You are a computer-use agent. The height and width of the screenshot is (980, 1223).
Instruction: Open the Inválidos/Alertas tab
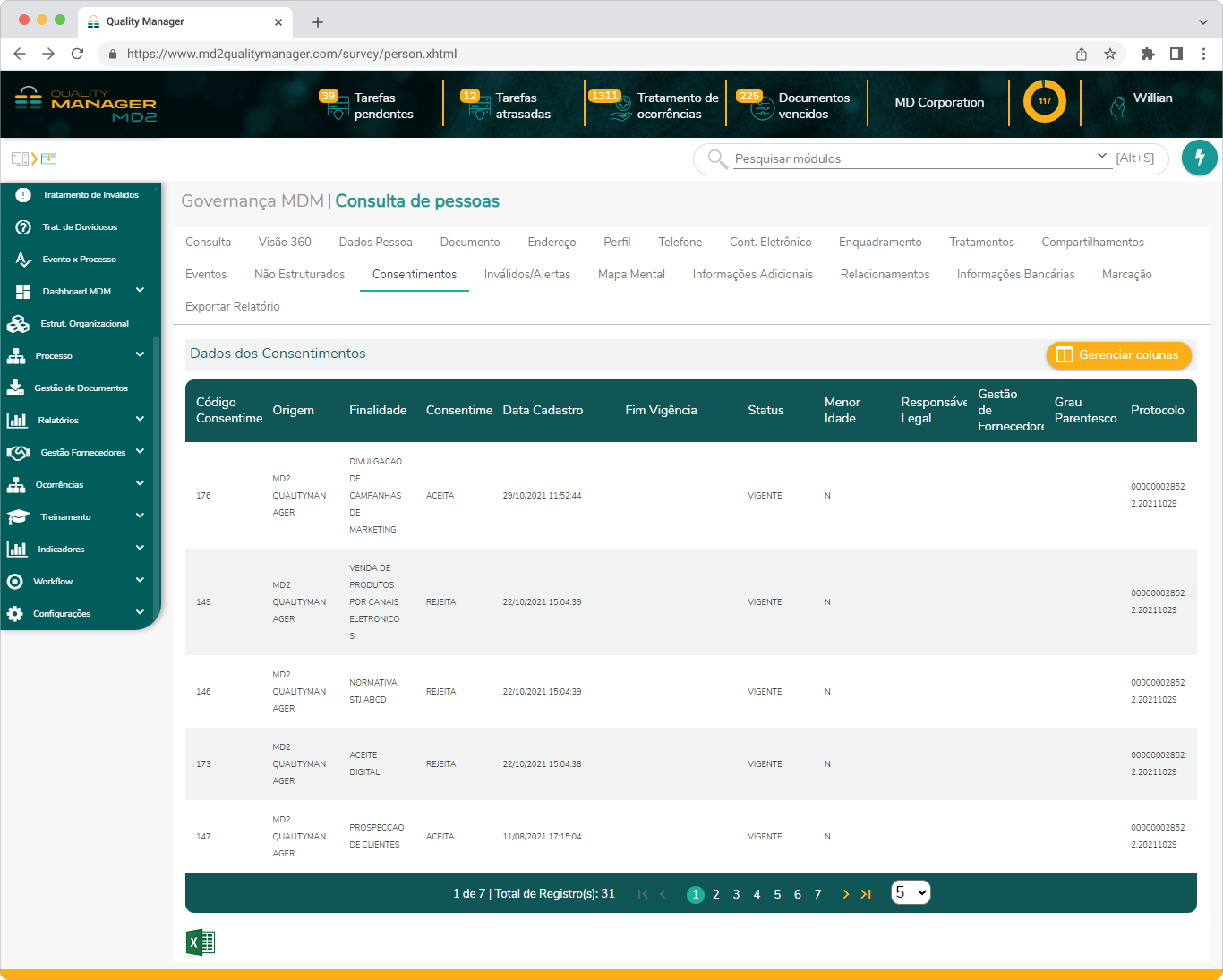click(526, 274)
